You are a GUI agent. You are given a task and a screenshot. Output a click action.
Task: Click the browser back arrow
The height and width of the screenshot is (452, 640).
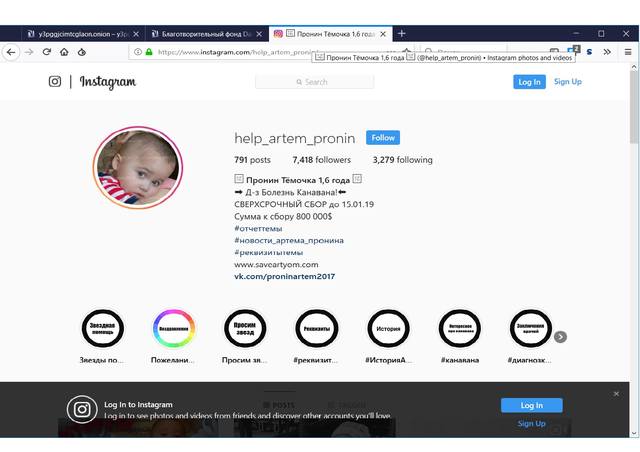click(x=11, y=52)
